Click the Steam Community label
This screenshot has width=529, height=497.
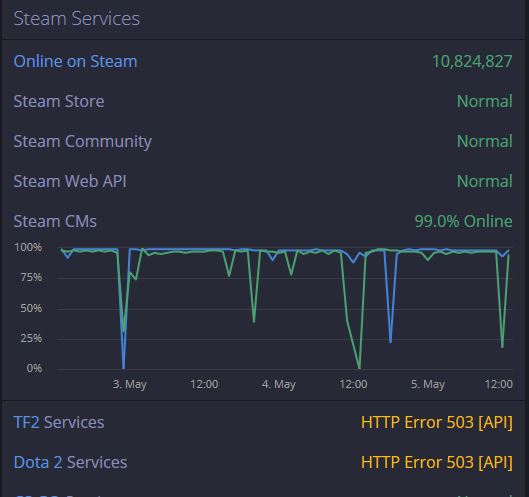click(82, 142)
